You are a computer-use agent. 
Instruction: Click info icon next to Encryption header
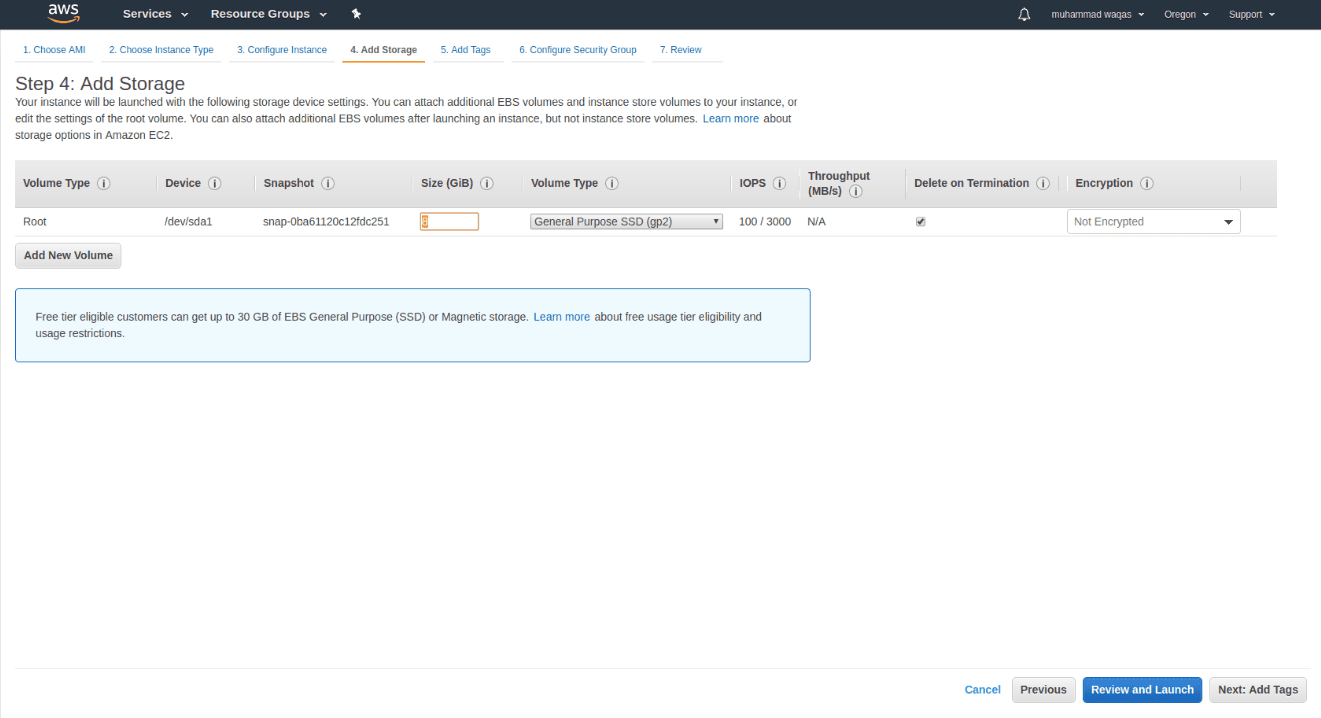tap(1147, 184)
